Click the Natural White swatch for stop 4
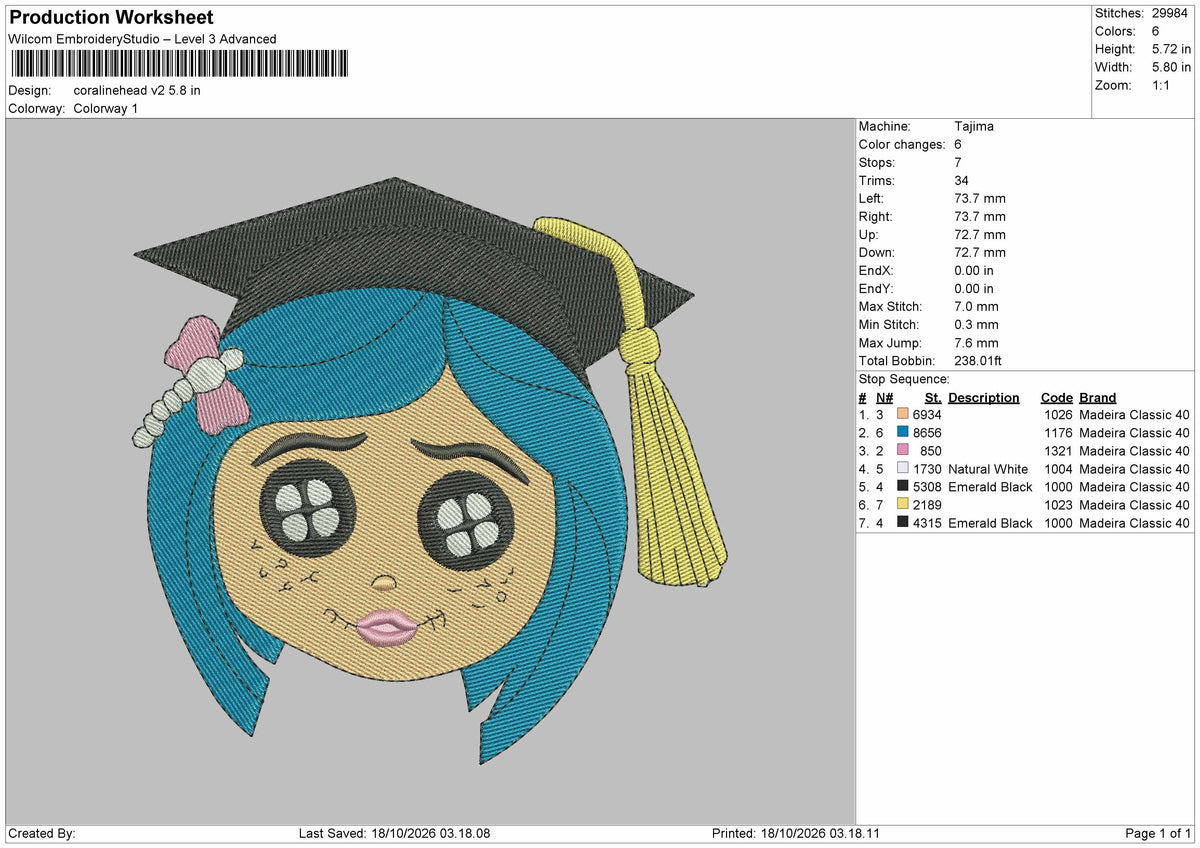The width and height of the screenshot is (1200, 848). click(903, 469)
